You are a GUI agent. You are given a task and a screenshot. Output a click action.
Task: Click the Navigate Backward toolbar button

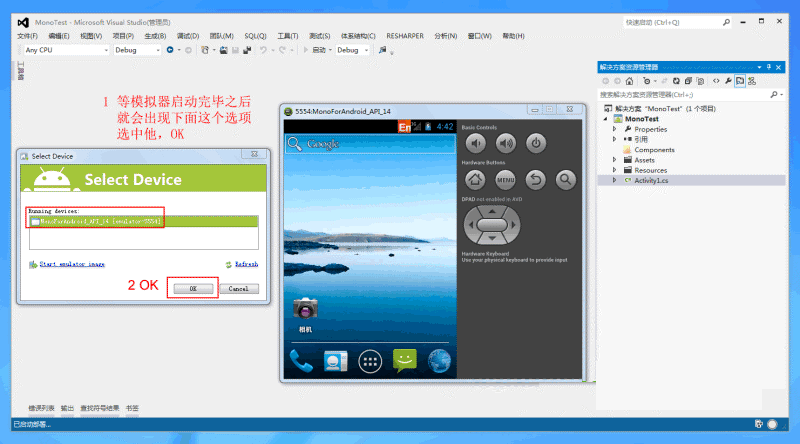point(170,50)
